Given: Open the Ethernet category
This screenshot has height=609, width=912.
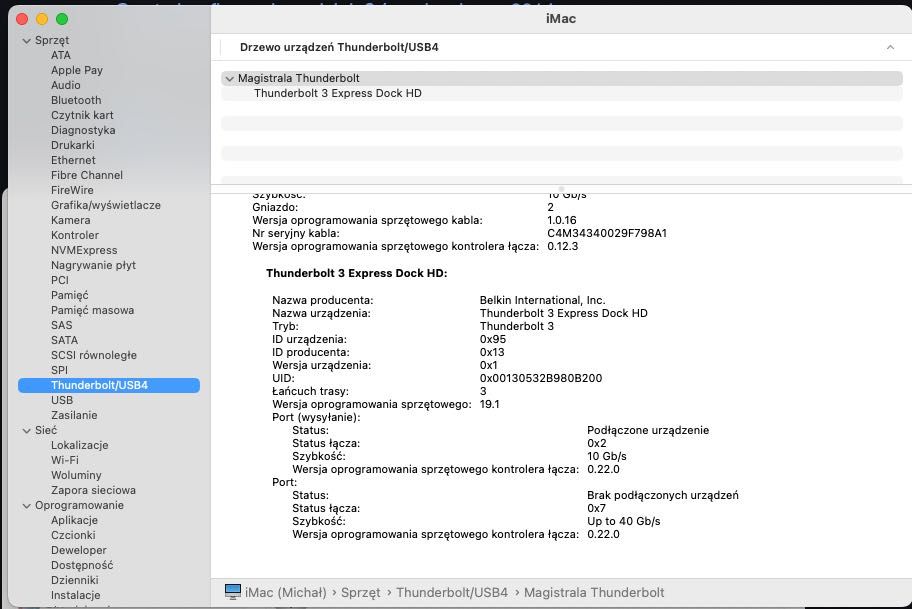Looking at the screenshot, I should click(73, 160).
